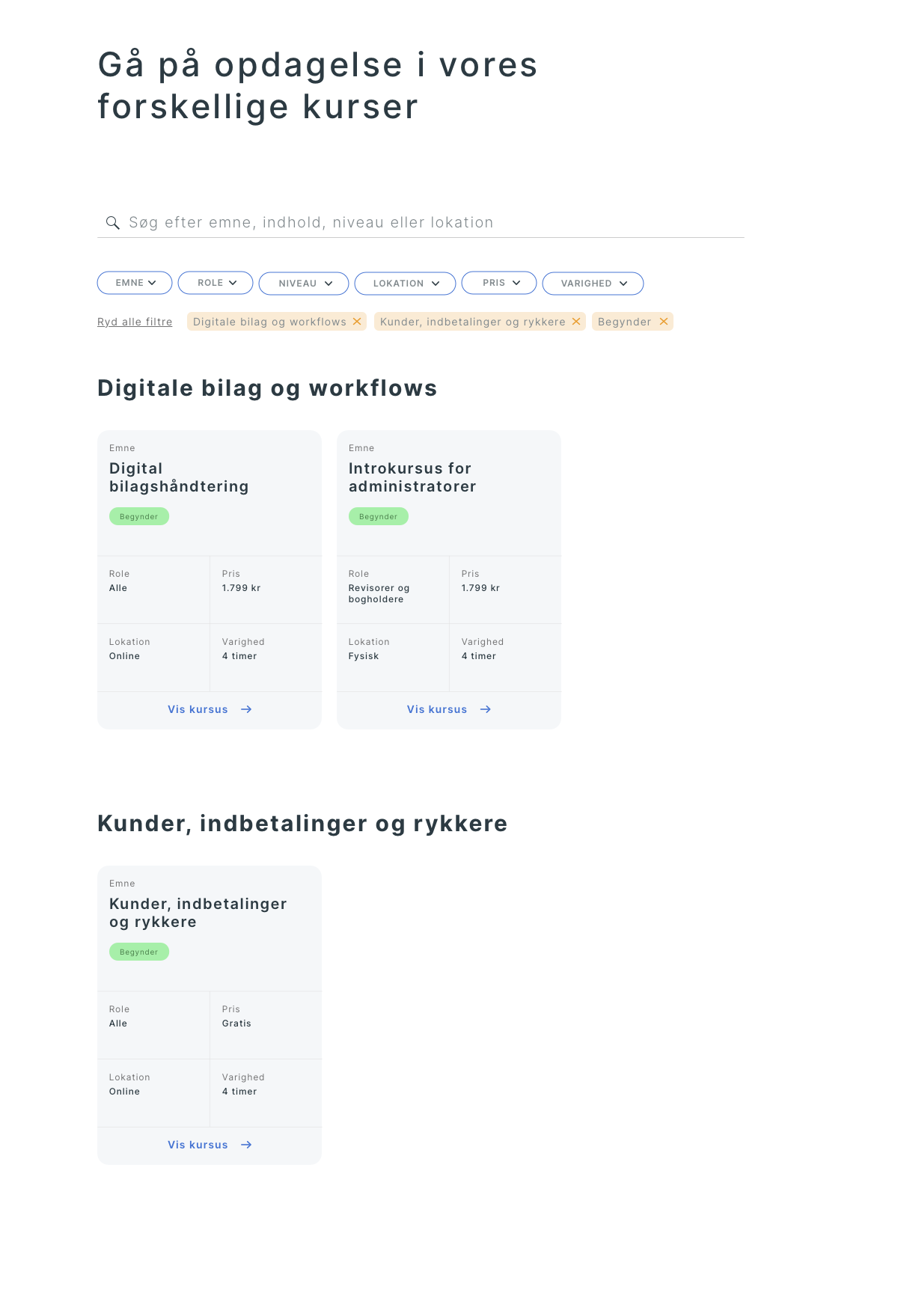The height and width of the screenshot is (1316, 898).
Task: Click 4 timer on Introkursus for administratorer card
Action: pyautogui.click(x=479, y=656)
